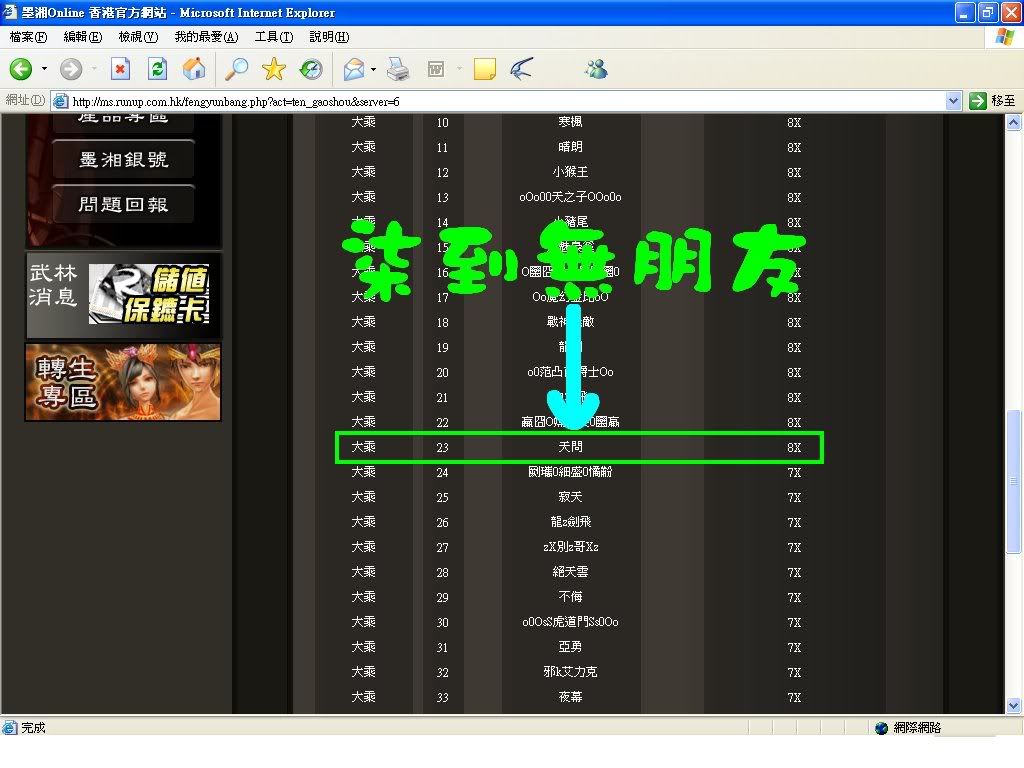The image size is (1024, 768).
Task: Click the Back navigation button
Action: 22,69
